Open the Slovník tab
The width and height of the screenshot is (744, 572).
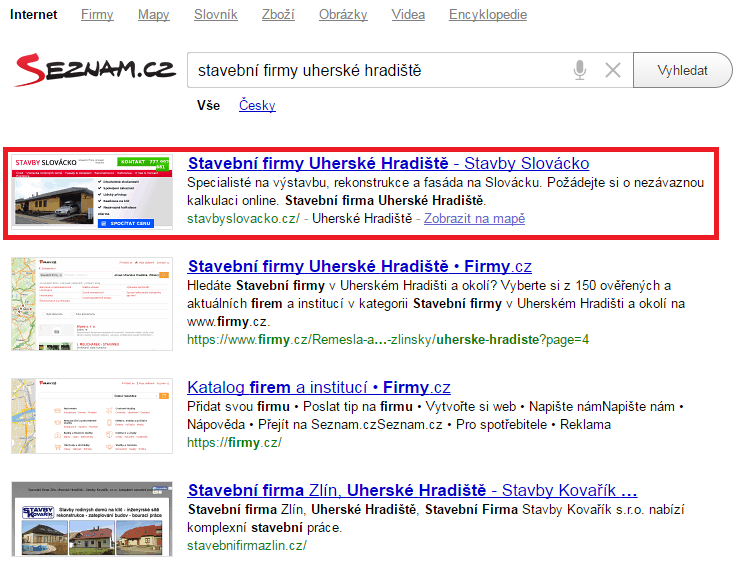tap(215, 15)
